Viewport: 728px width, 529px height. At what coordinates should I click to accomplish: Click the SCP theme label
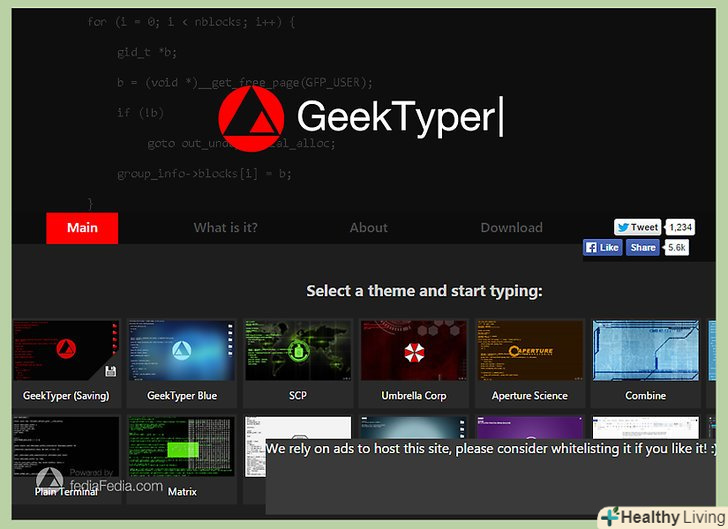pos(298,396)
